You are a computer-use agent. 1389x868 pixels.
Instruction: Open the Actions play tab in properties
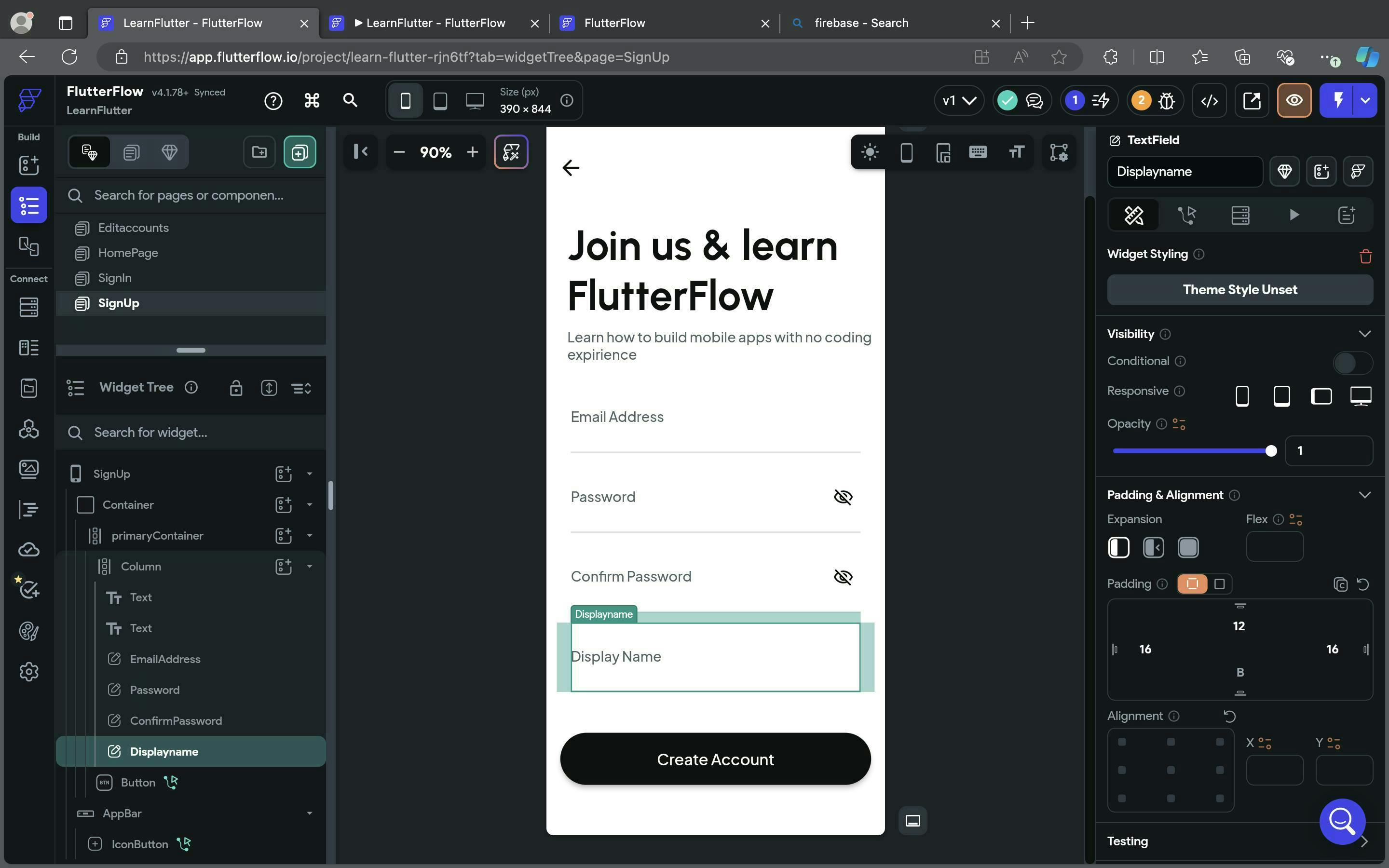pyautogui.click(x=1294, y=215)
